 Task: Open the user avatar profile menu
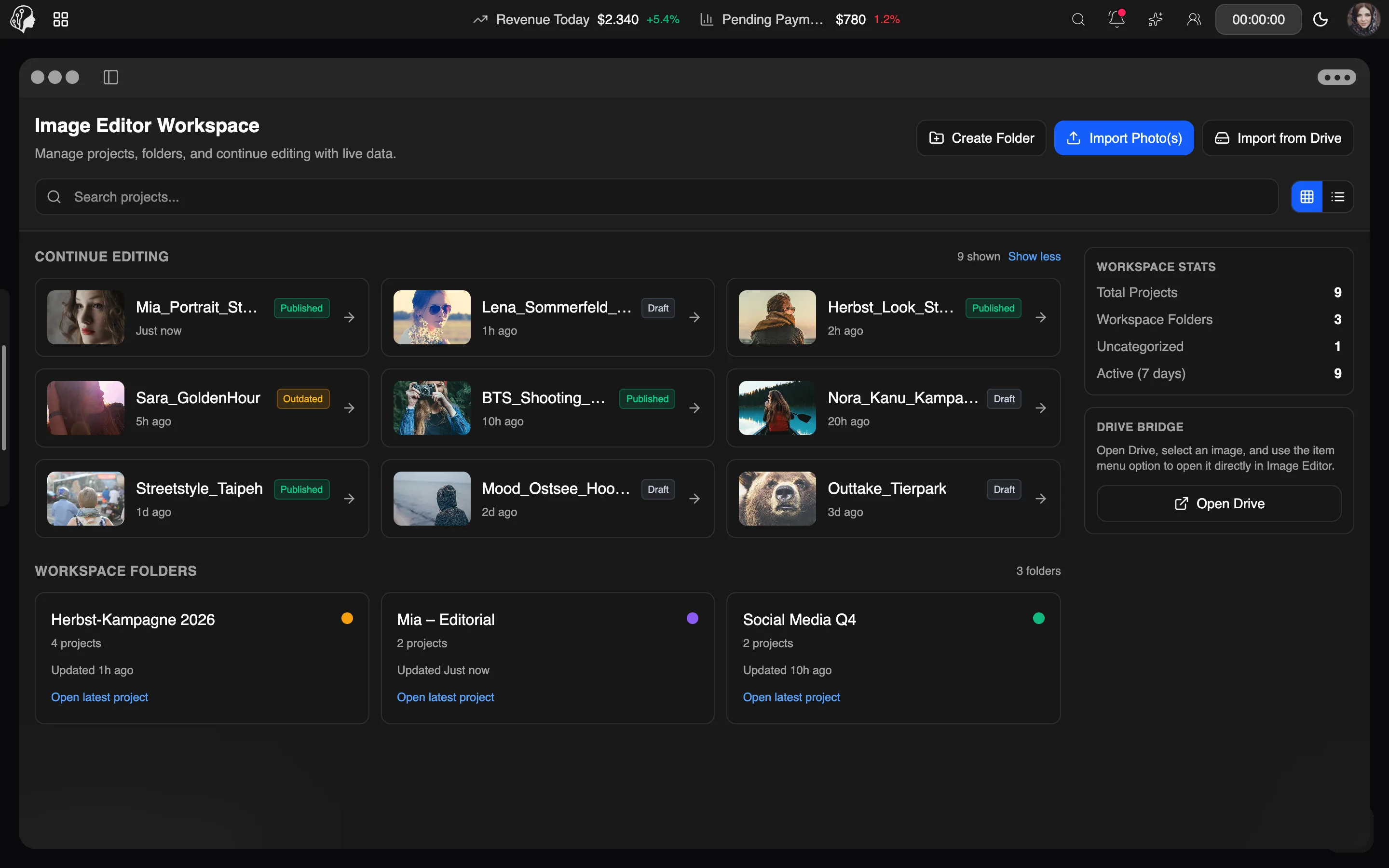pos(1364,19)
